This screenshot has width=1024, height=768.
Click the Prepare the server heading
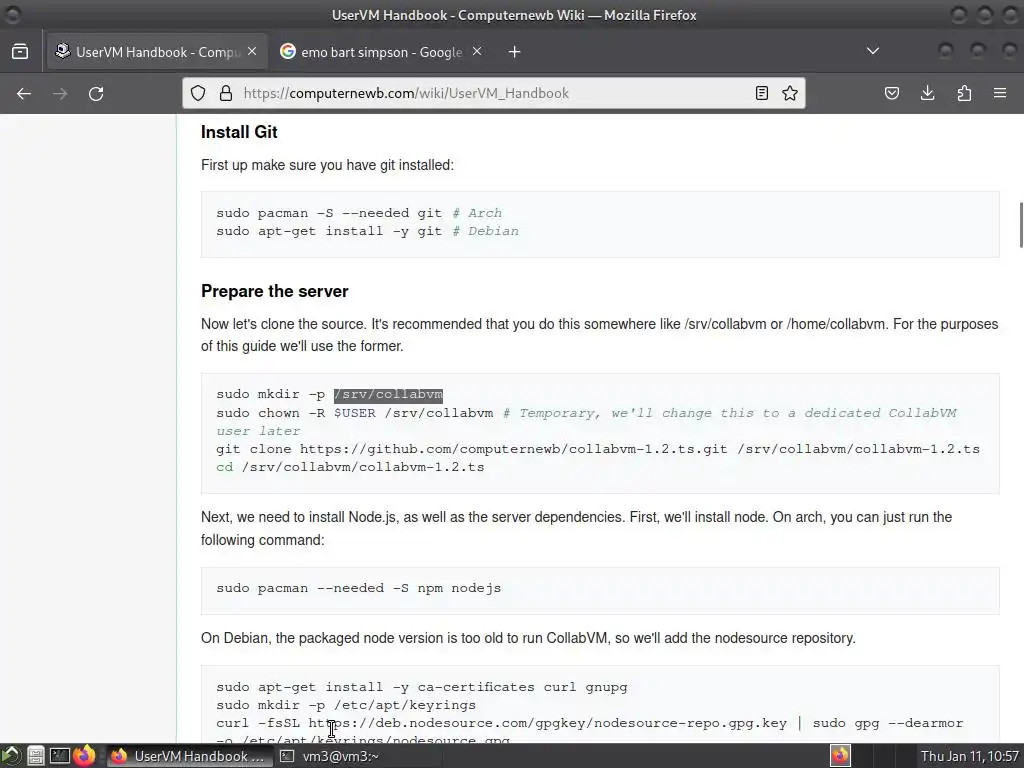click(274, 291)
